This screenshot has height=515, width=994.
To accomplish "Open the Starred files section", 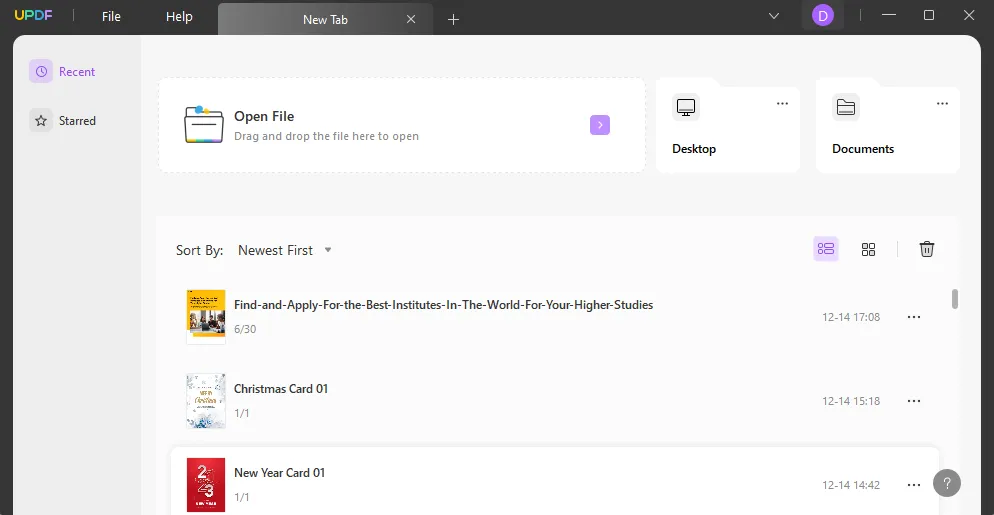I will click(x=64, y=121).
